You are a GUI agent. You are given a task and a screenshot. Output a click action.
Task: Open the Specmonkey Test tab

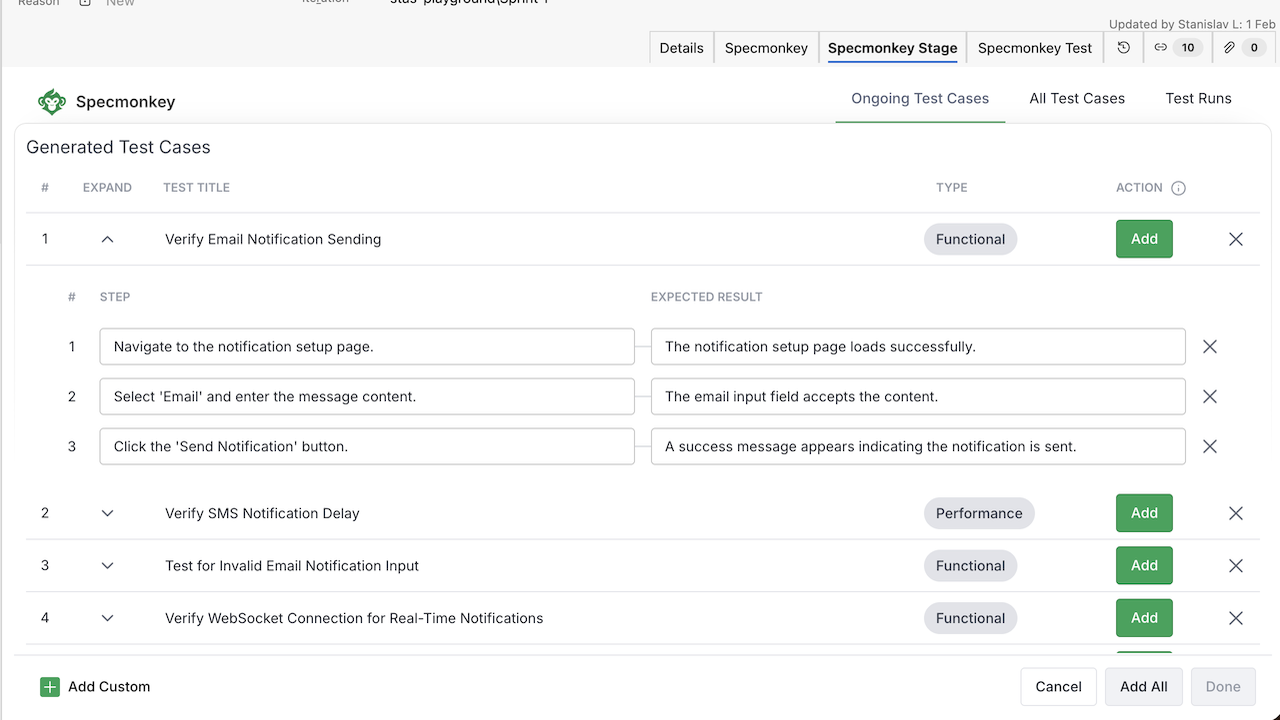click(1035, 48)
